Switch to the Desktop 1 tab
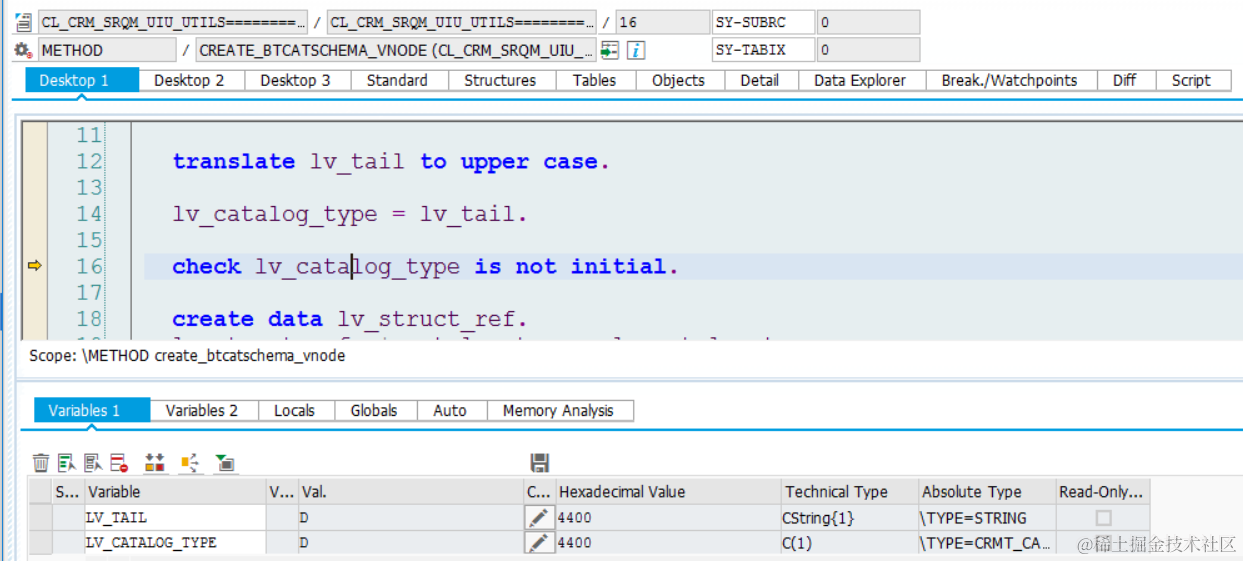This screenshot has height=561, width=1243. [82, 80]
